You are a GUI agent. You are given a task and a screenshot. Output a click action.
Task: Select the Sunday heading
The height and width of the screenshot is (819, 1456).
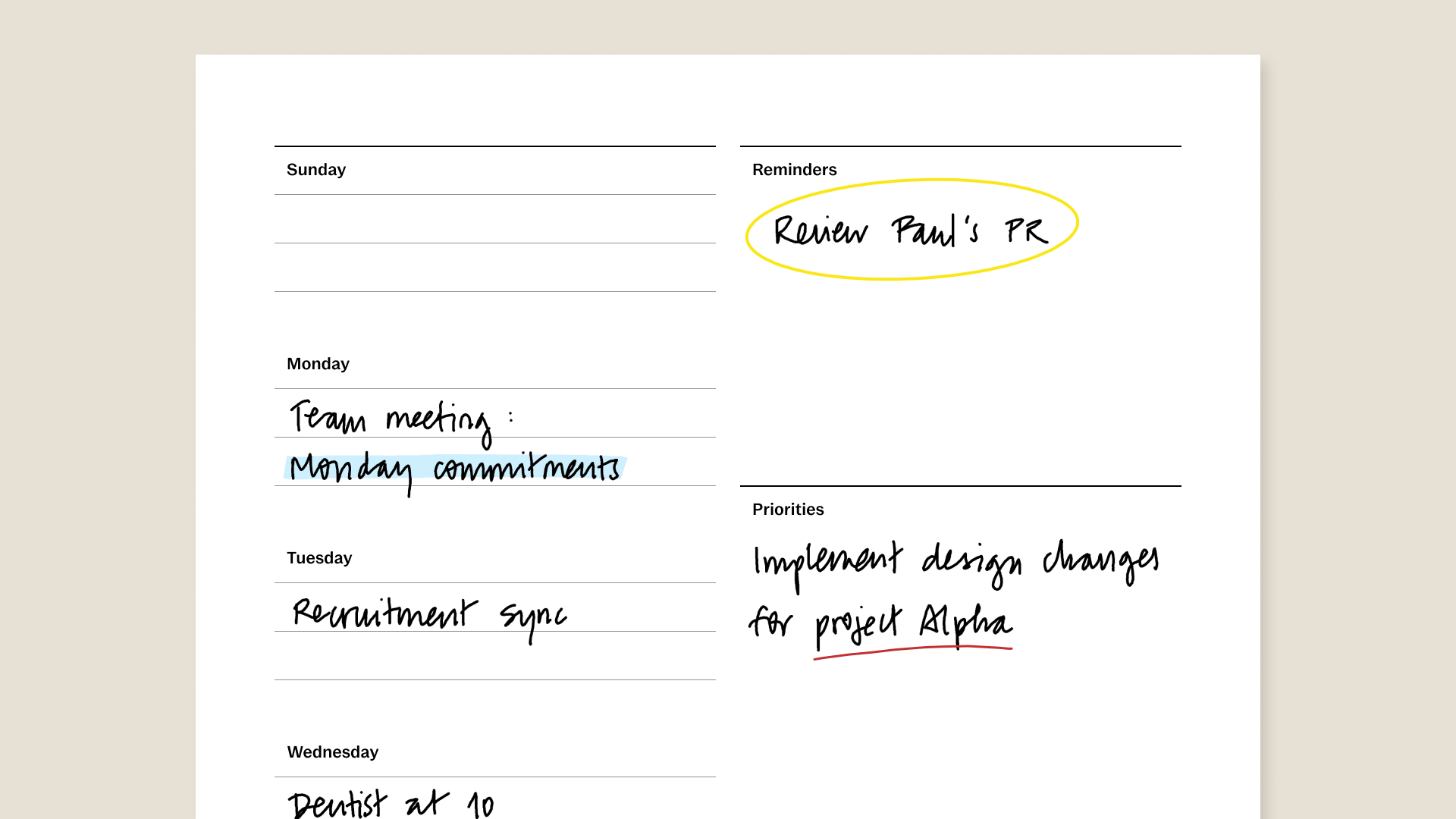[316, 170]
